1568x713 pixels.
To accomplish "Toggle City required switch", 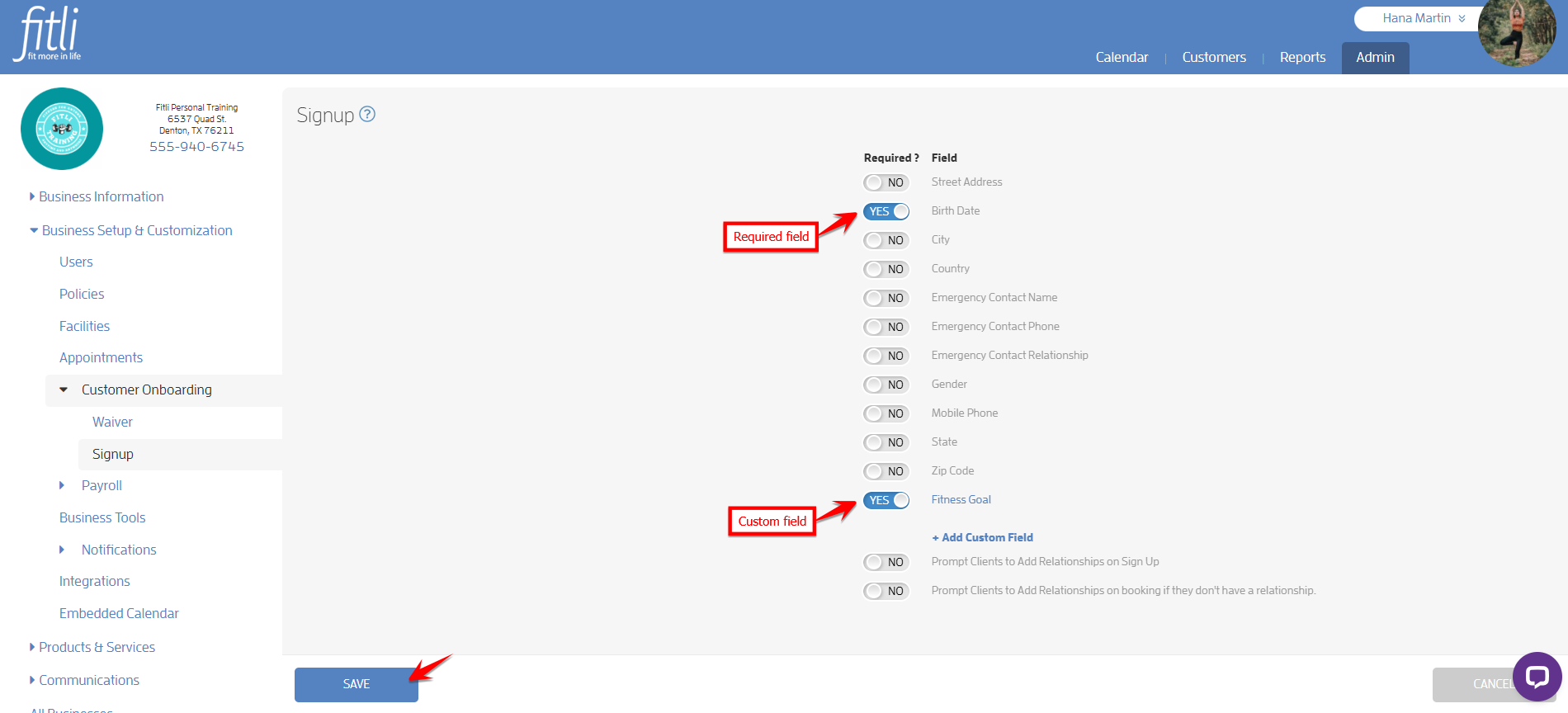I will pyautogui.click(x=886, y=240).
